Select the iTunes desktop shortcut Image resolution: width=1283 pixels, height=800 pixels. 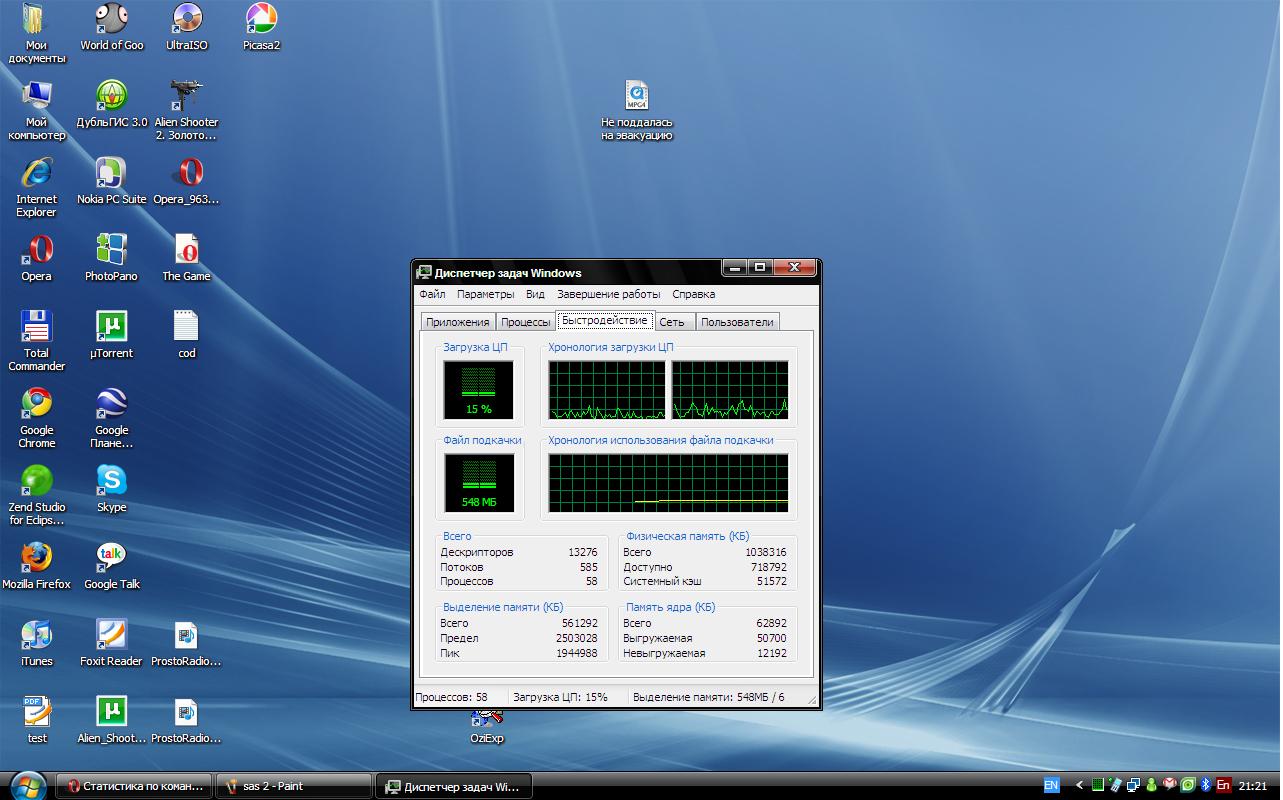37,636
